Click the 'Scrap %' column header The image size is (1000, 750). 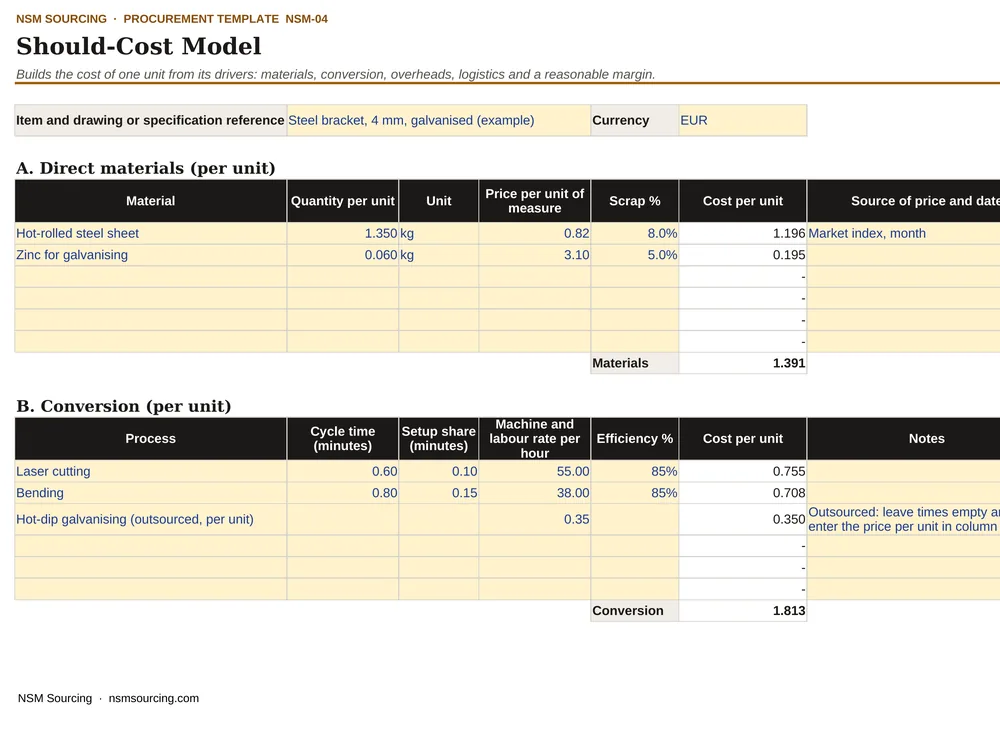click(635, 201)
